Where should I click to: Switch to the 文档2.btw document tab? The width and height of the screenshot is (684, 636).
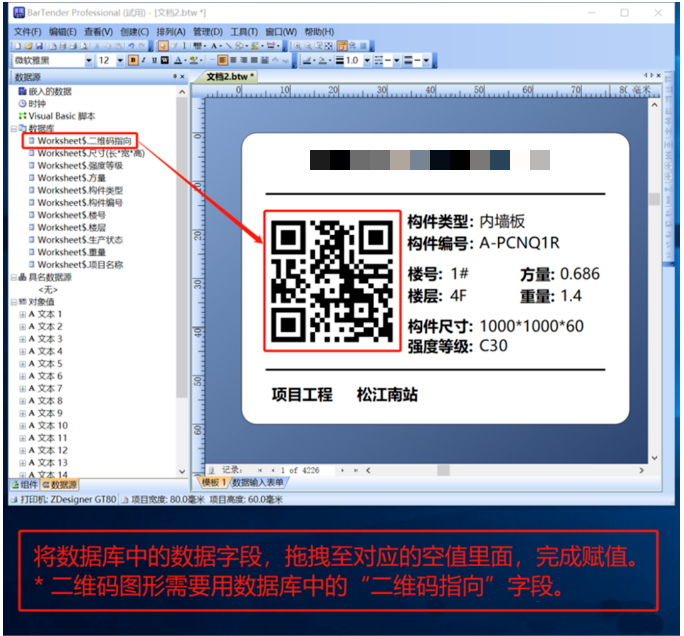click(x=229, y=77)
